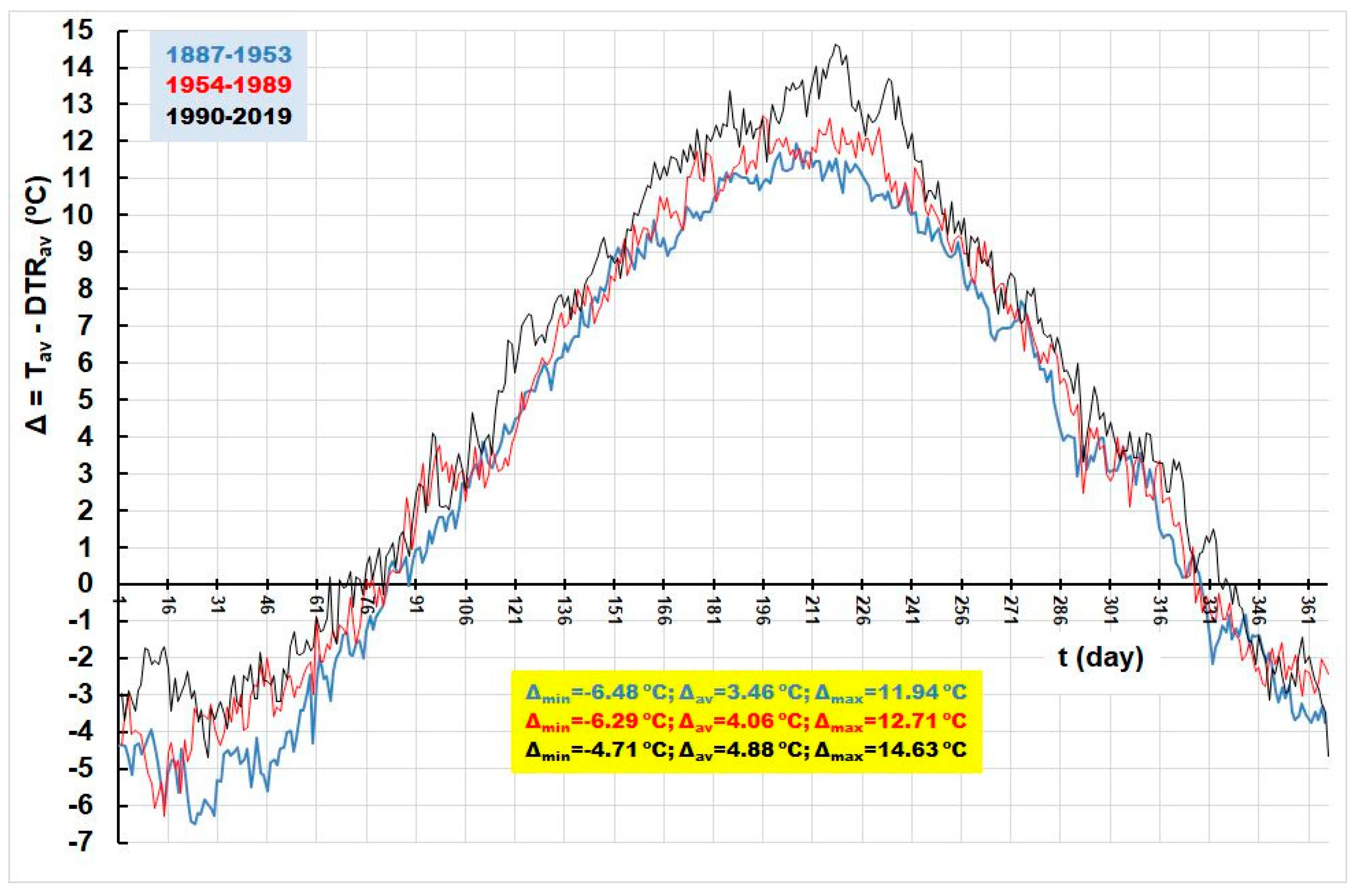Click the x-axis tick label 286

[x=1060, y=611]
